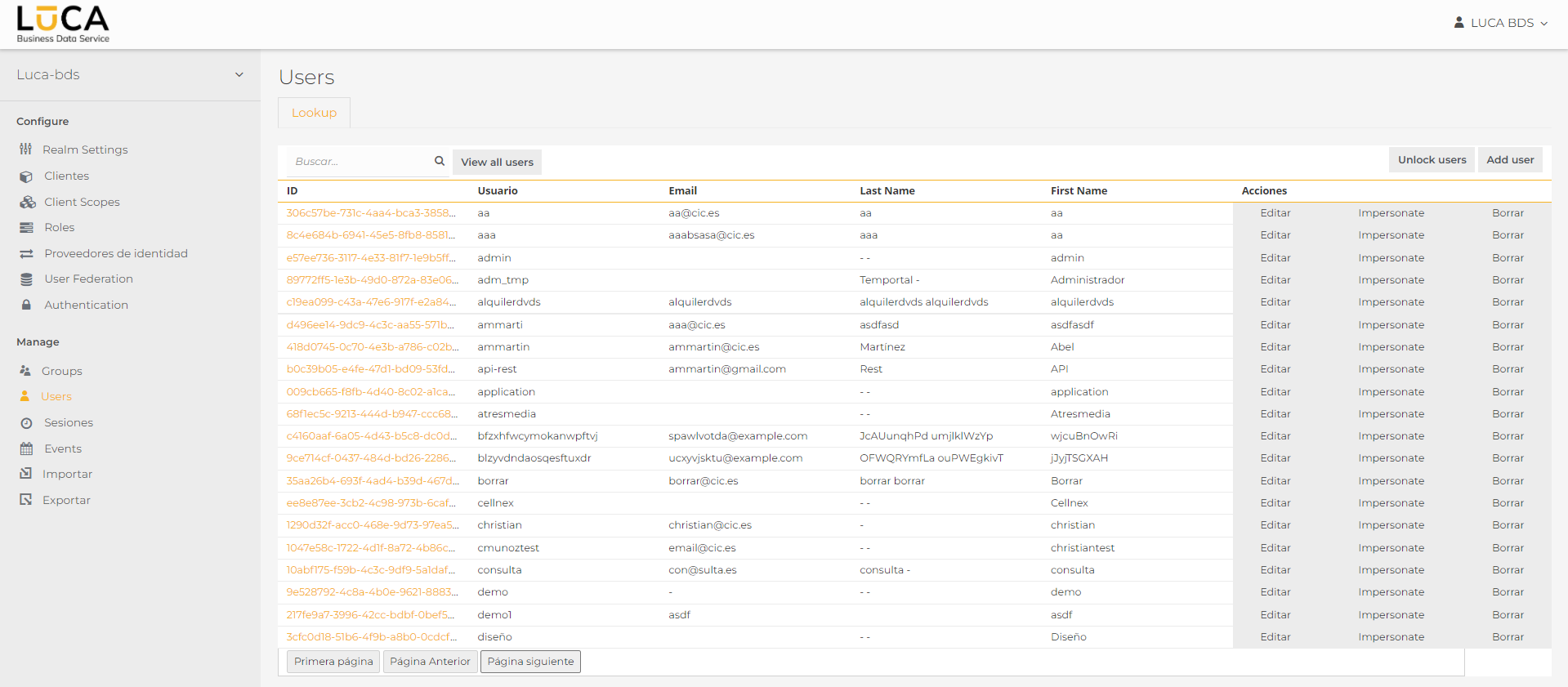Click the Events calendar icon
Viewport: 1568px width, 687px height.
click(26, 448)
